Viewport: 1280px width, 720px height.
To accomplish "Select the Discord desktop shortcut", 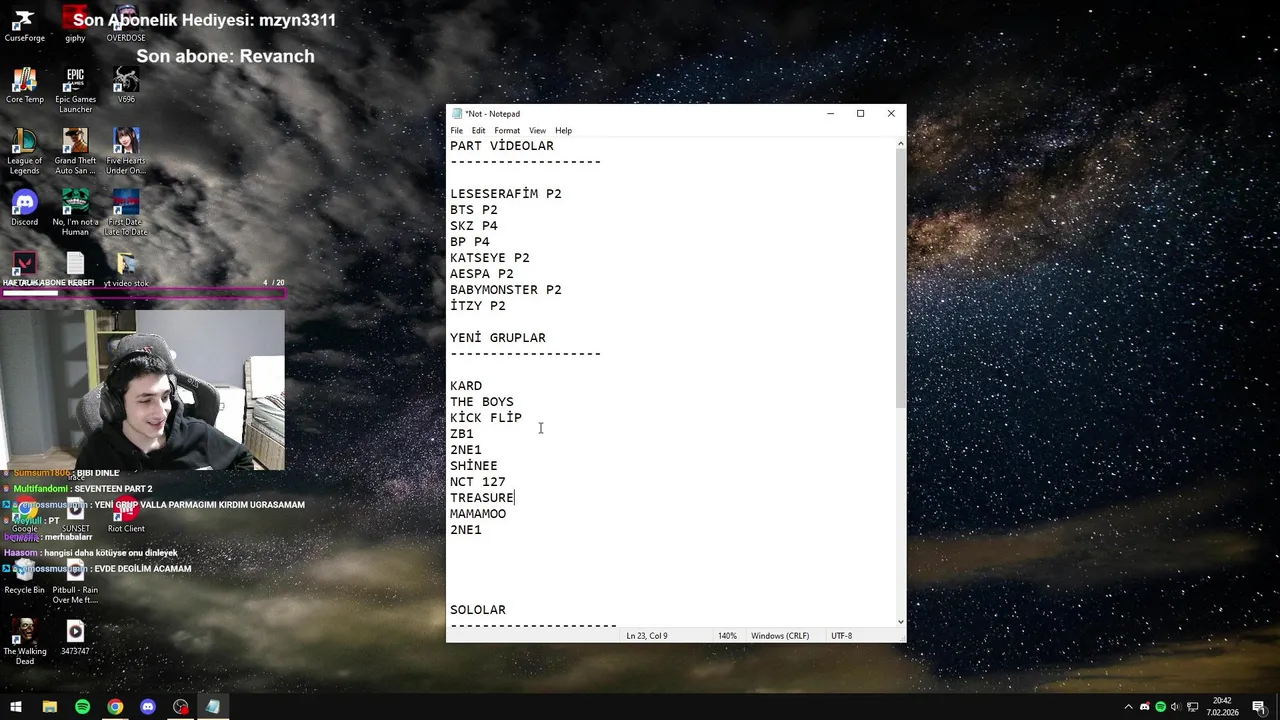I will click(x=24, y=208).
